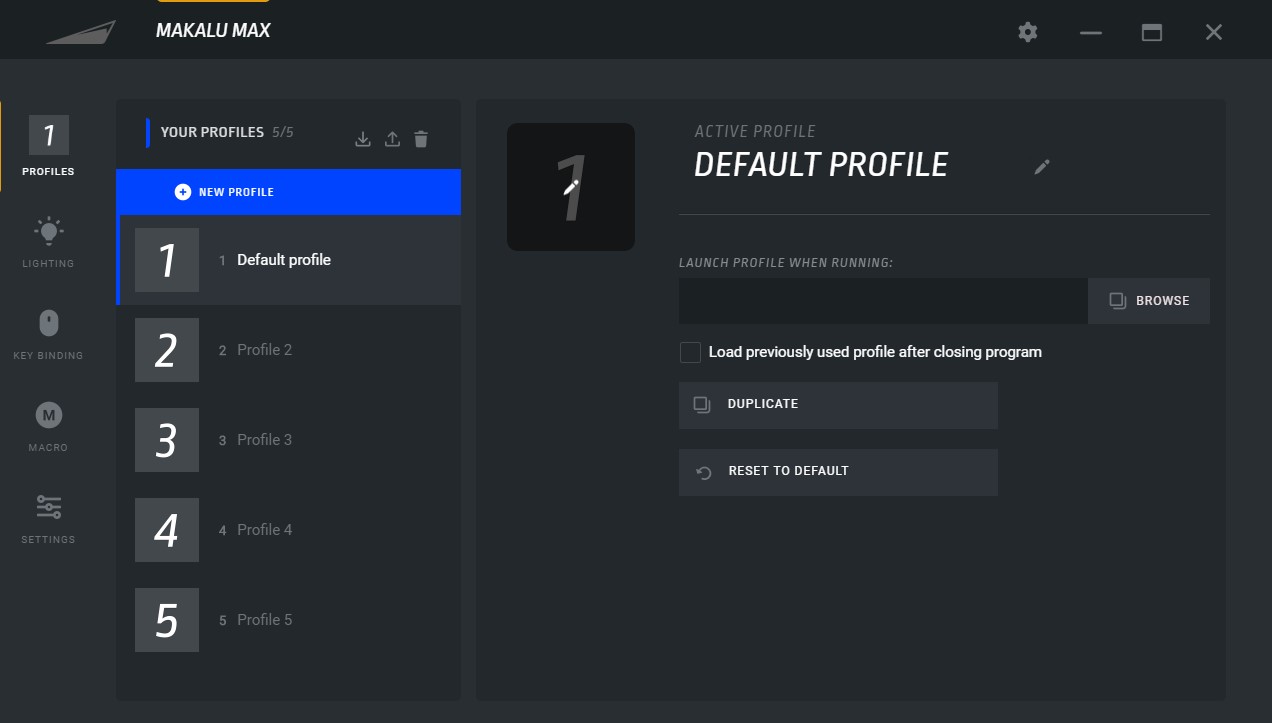Click the trash icon to delete profile
The image size is (1272, 723).
coord(421,139)
